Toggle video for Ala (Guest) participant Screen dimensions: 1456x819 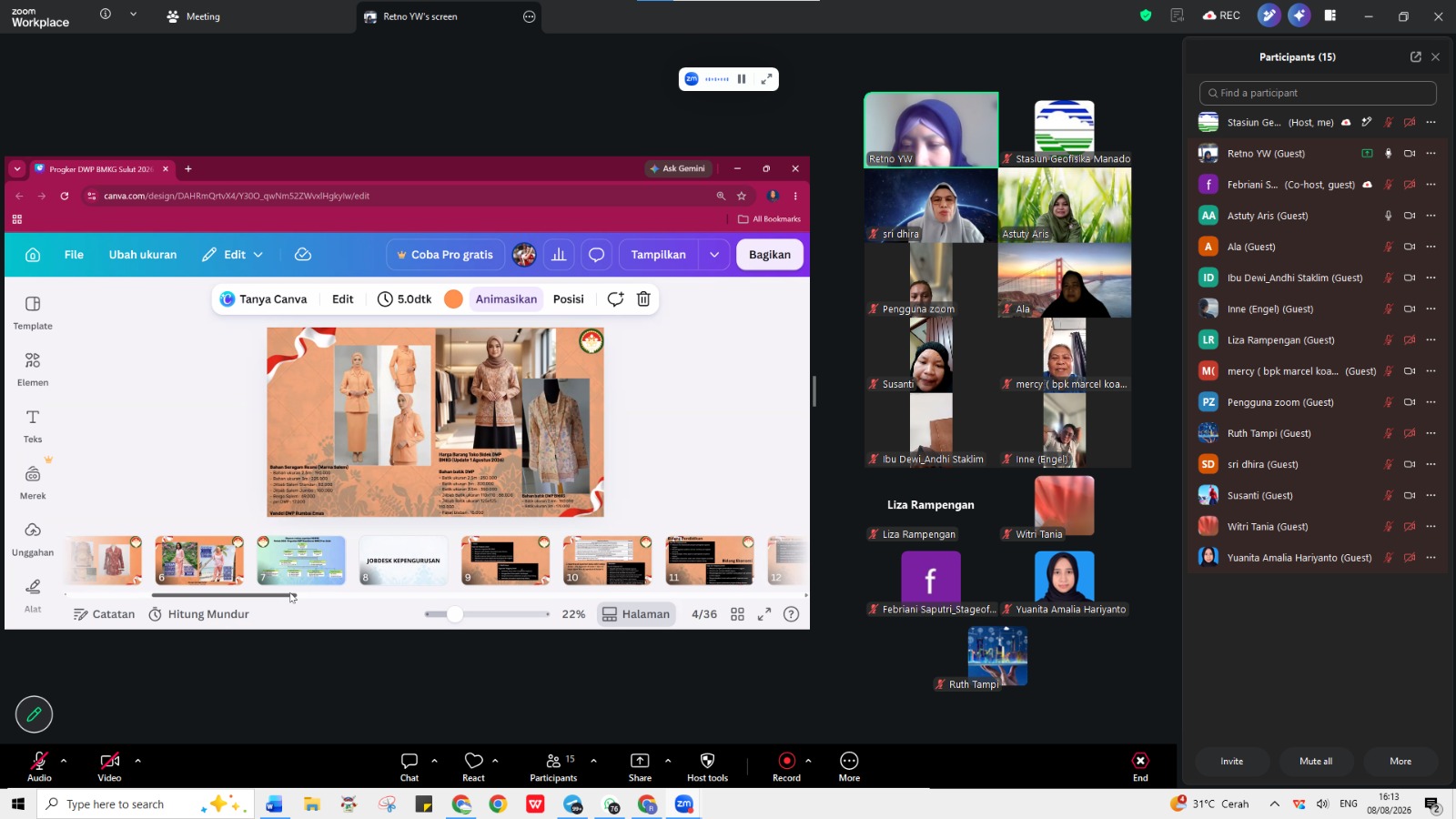tap(1410, 247)
